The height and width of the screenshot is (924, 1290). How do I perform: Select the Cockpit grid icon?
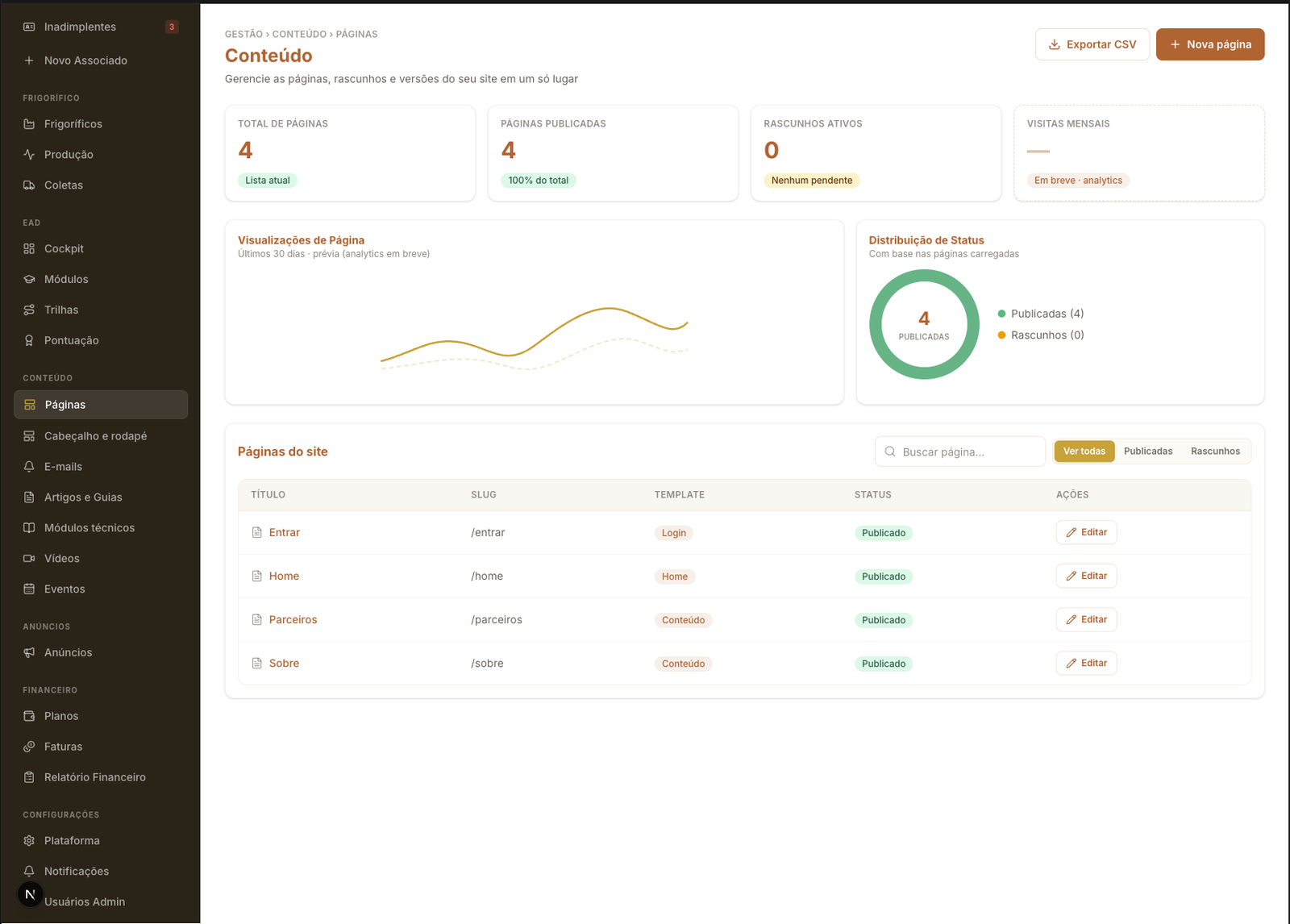point(29,249)
